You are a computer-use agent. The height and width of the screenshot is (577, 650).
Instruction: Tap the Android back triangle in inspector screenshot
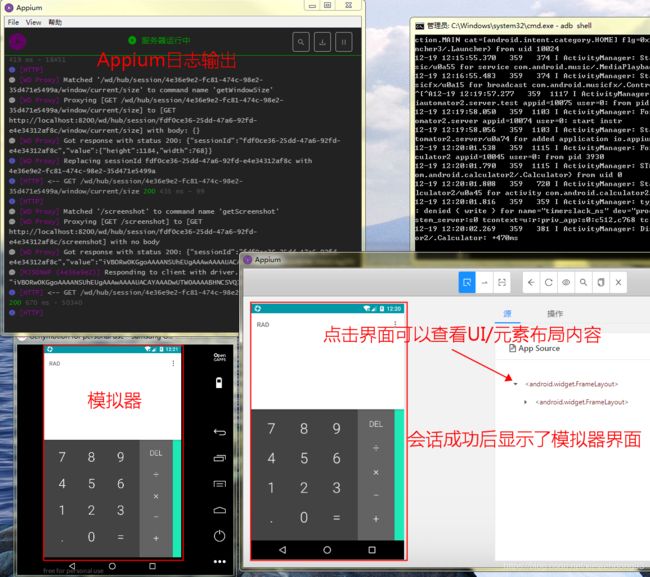(283, 550)
